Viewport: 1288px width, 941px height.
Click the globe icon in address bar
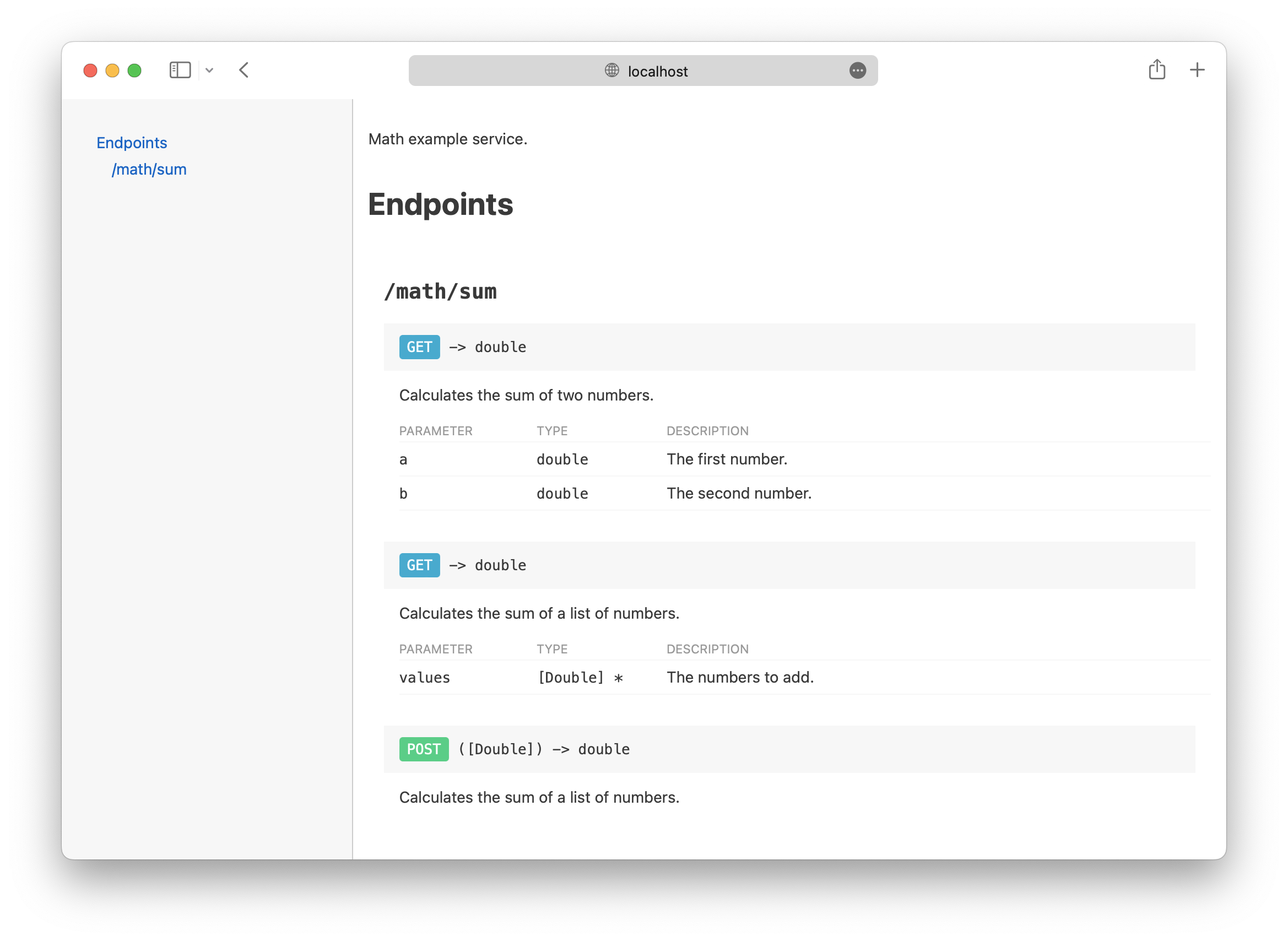tap(611, 70)
